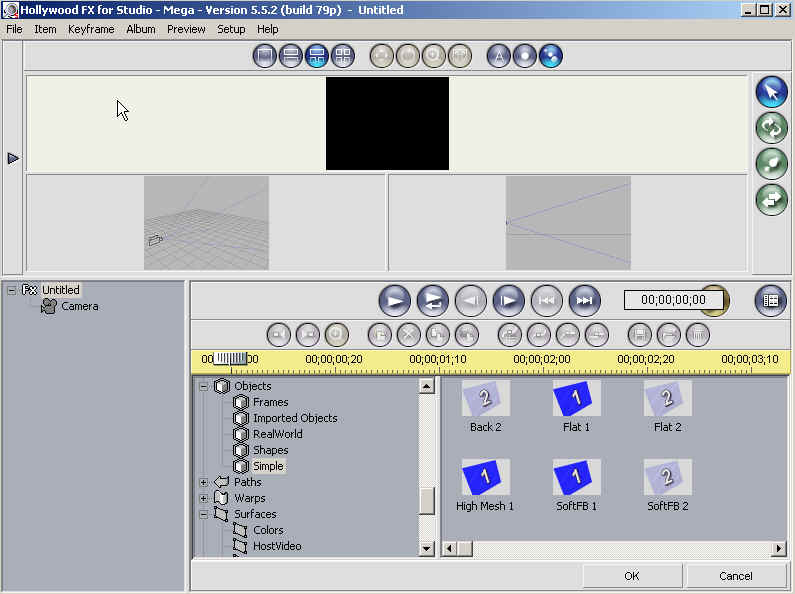The width and height of the screenshot is (795, 594).
Task: Play the effect preview
Action: pyautogui.click(x=394, y=301)
